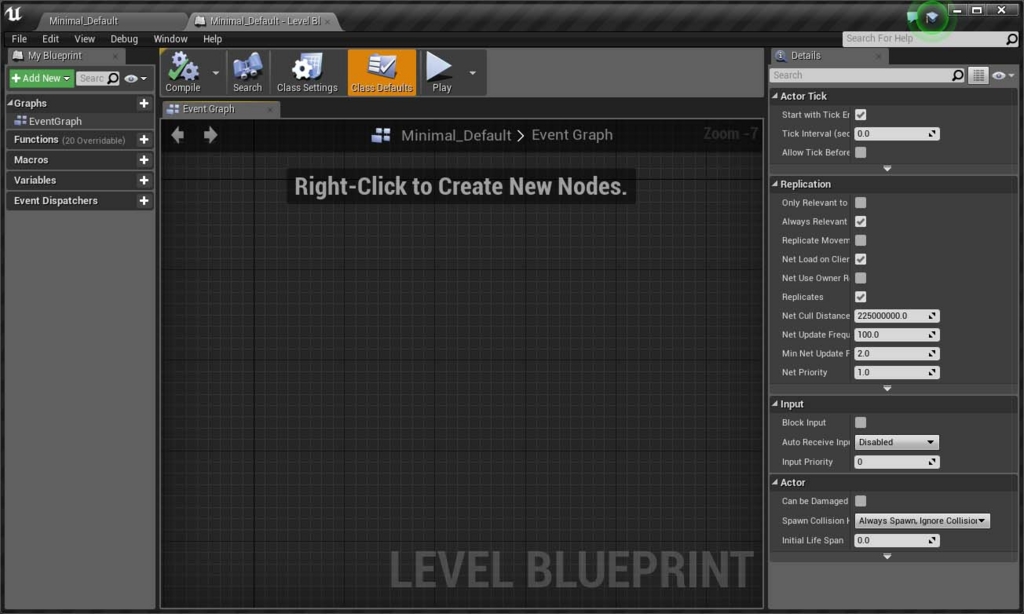
Task: Add new Event Dispatcher with plus icon
Action: [144, 201]
